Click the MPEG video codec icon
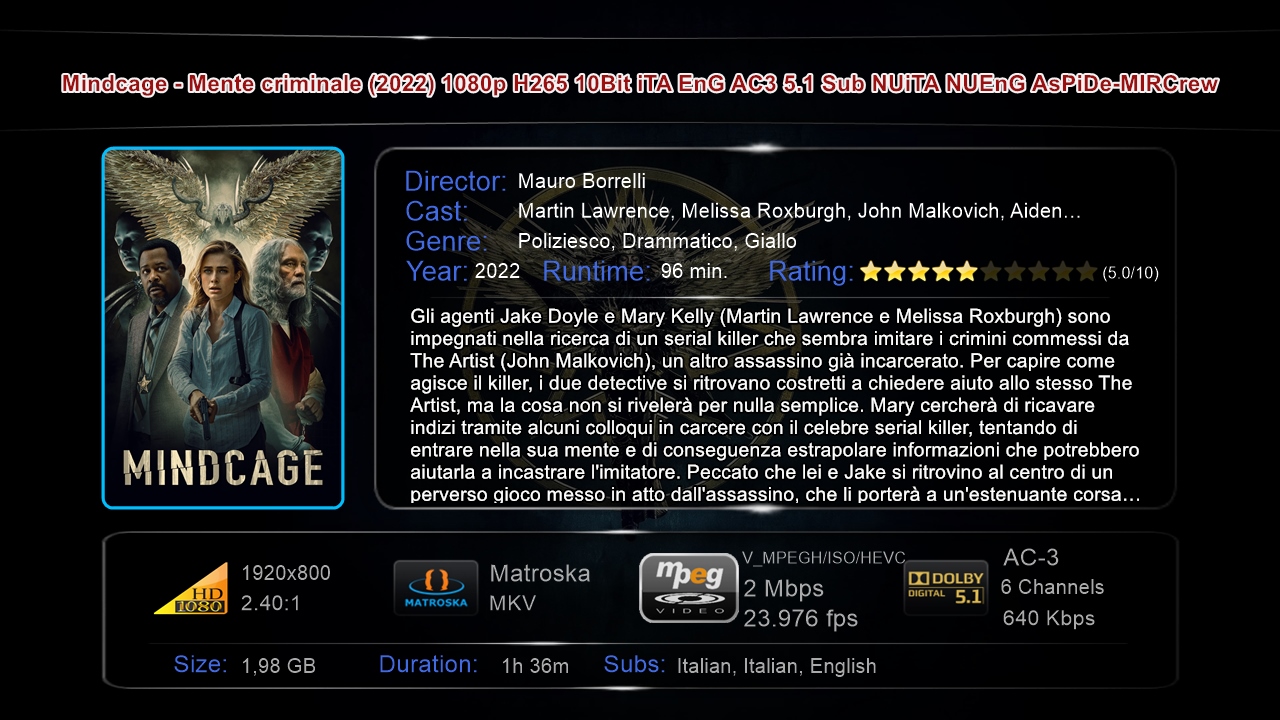Image resolution: width=1280 pixels, height=720 pixels. [x=688, y=588]
